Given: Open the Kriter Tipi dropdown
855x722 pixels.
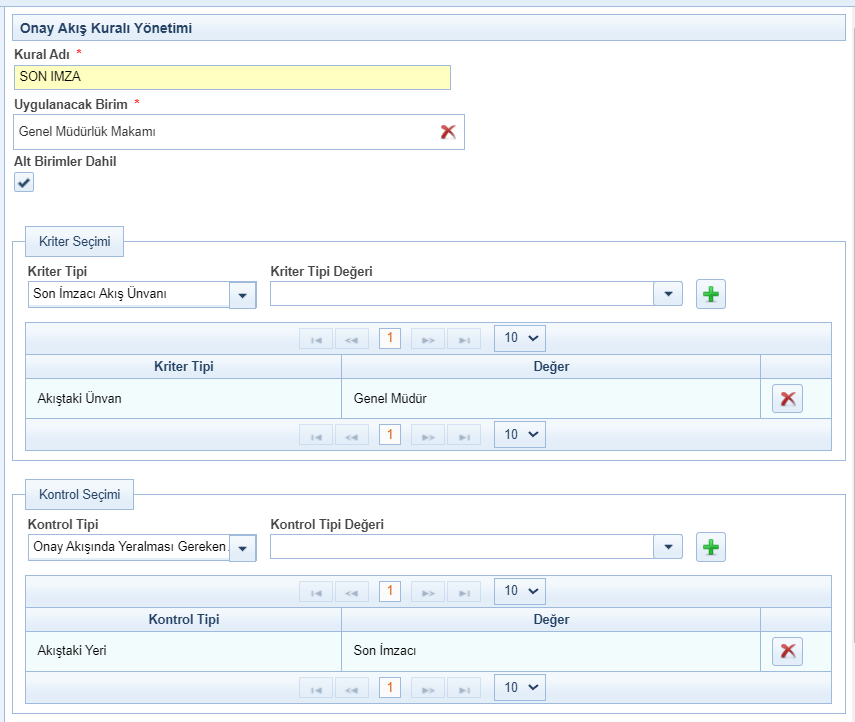Looking at the screenshot, I should (x=242, y=294).
